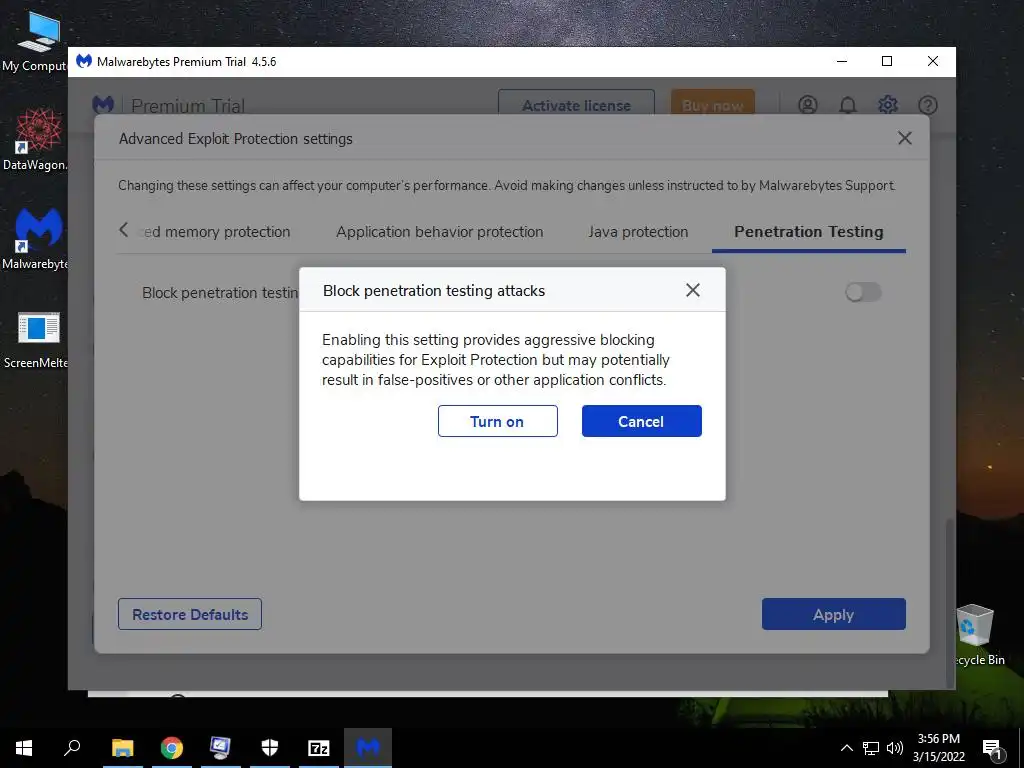This screenshot has width=1024, height=768.
Task: Open the notifications bell icon
Action: click(848, 104)
